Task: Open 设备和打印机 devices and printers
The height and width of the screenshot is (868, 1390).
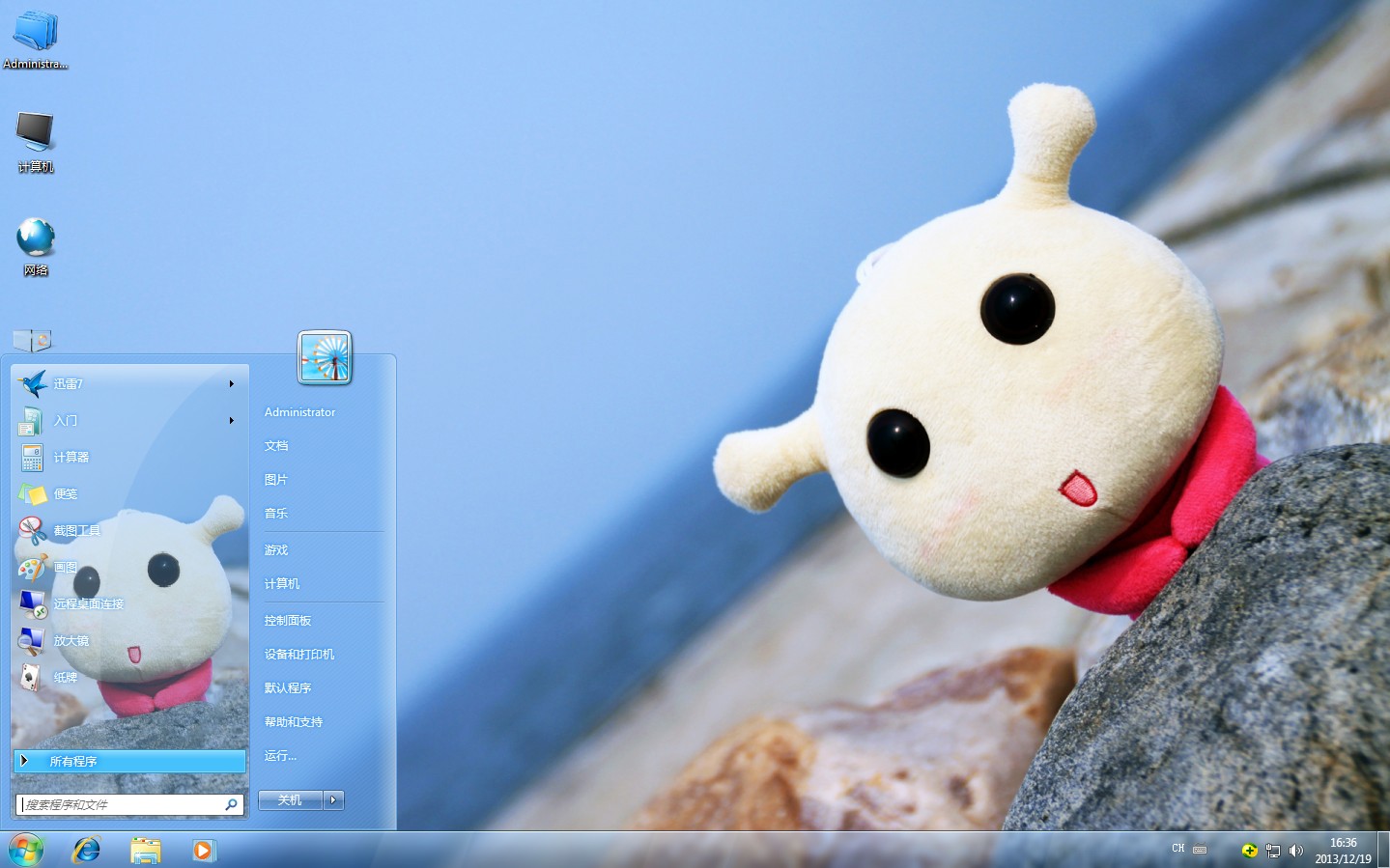Action: pyautogui.click(x=299, y=655)
